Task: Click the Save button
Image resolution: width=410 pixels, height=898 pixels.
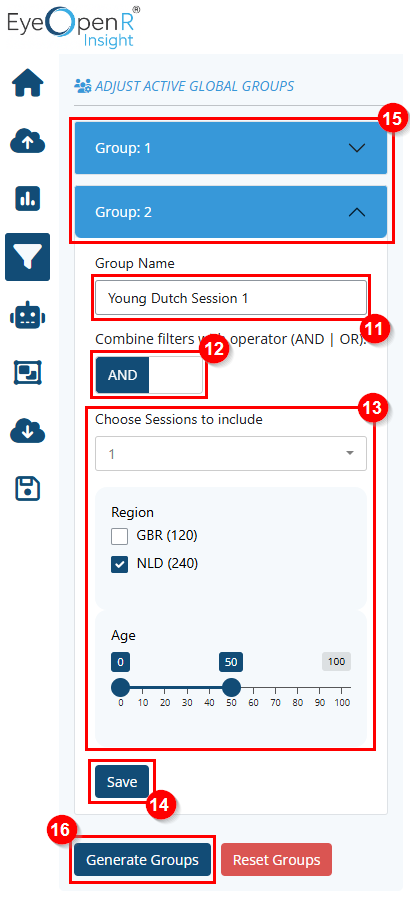Action: tap(122, 782)
